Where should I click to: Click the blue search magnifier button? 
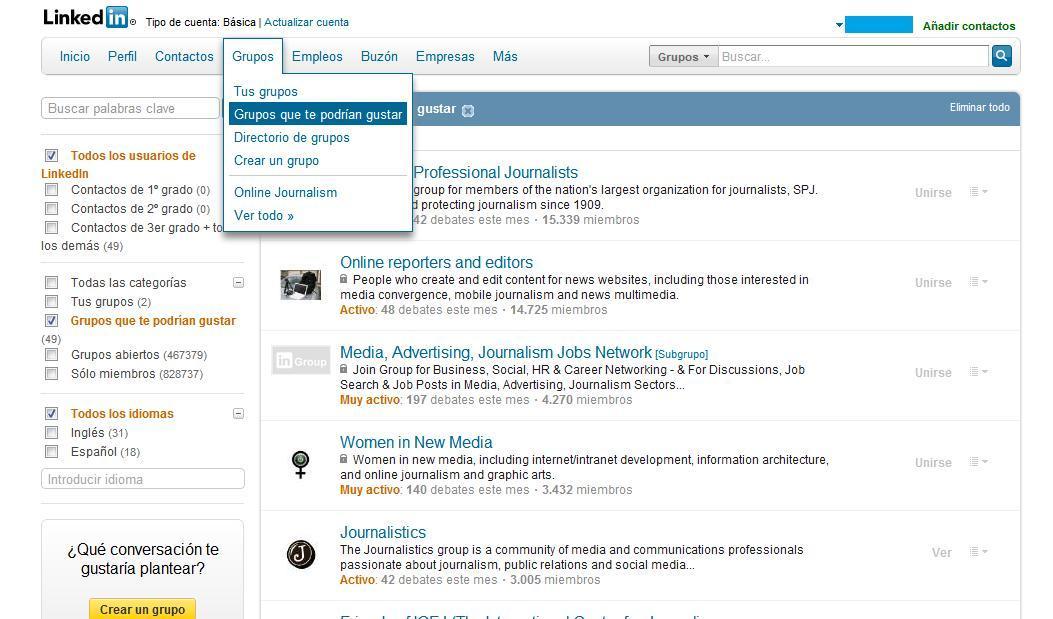click(1001, 57)
